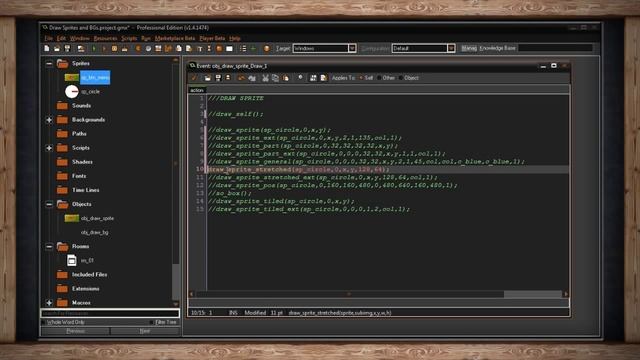Collapse the Rooms folder
Screen dimensions: 640x360
tap(49, 247)
